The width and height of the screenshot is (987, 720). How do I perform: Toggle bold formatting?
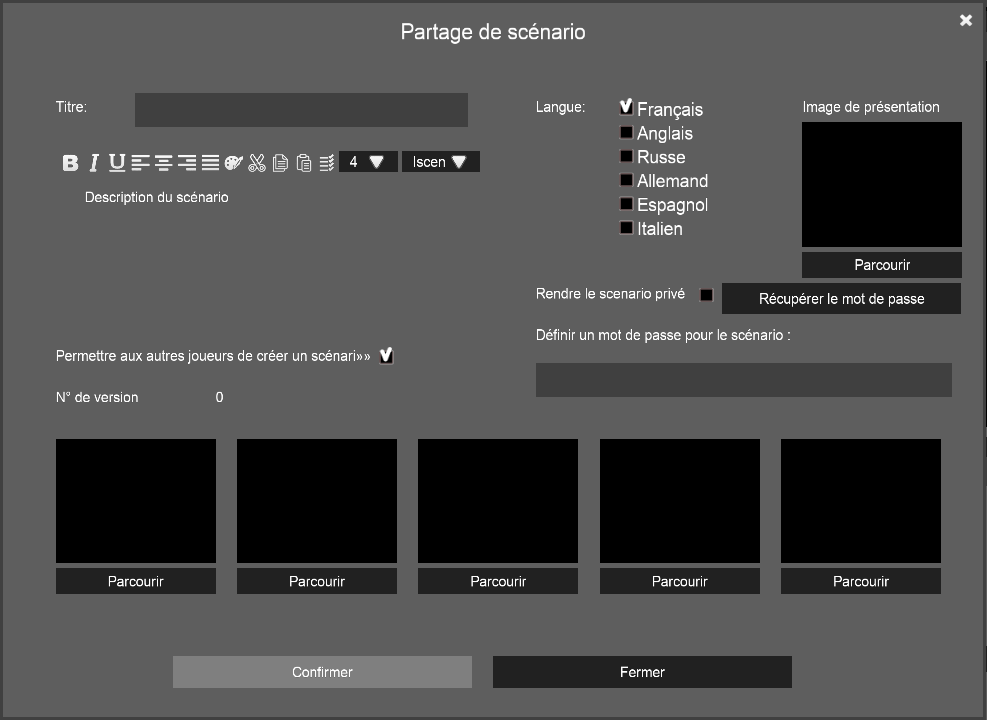coord(70,163)
